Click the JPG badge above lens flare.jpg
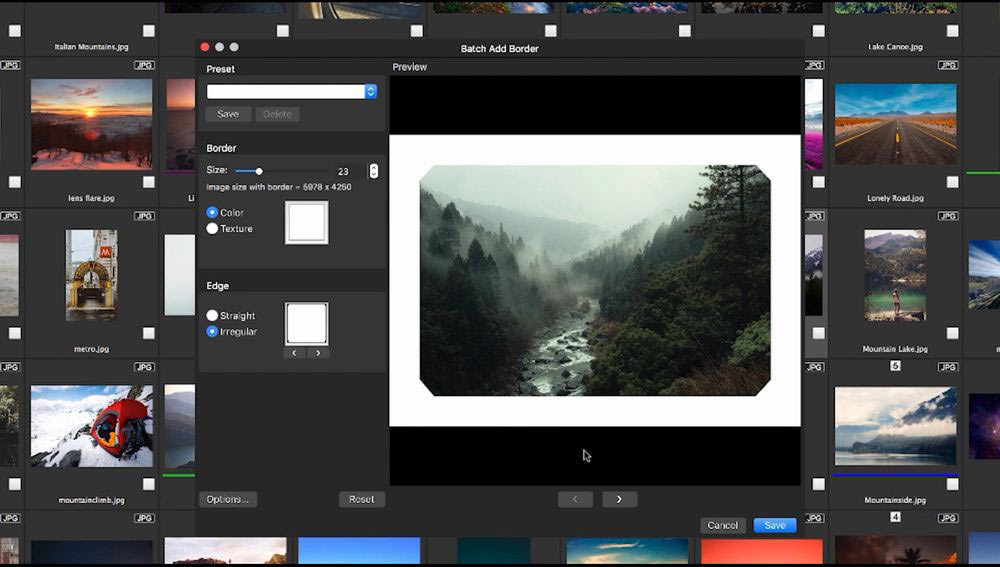 (144, 65)
